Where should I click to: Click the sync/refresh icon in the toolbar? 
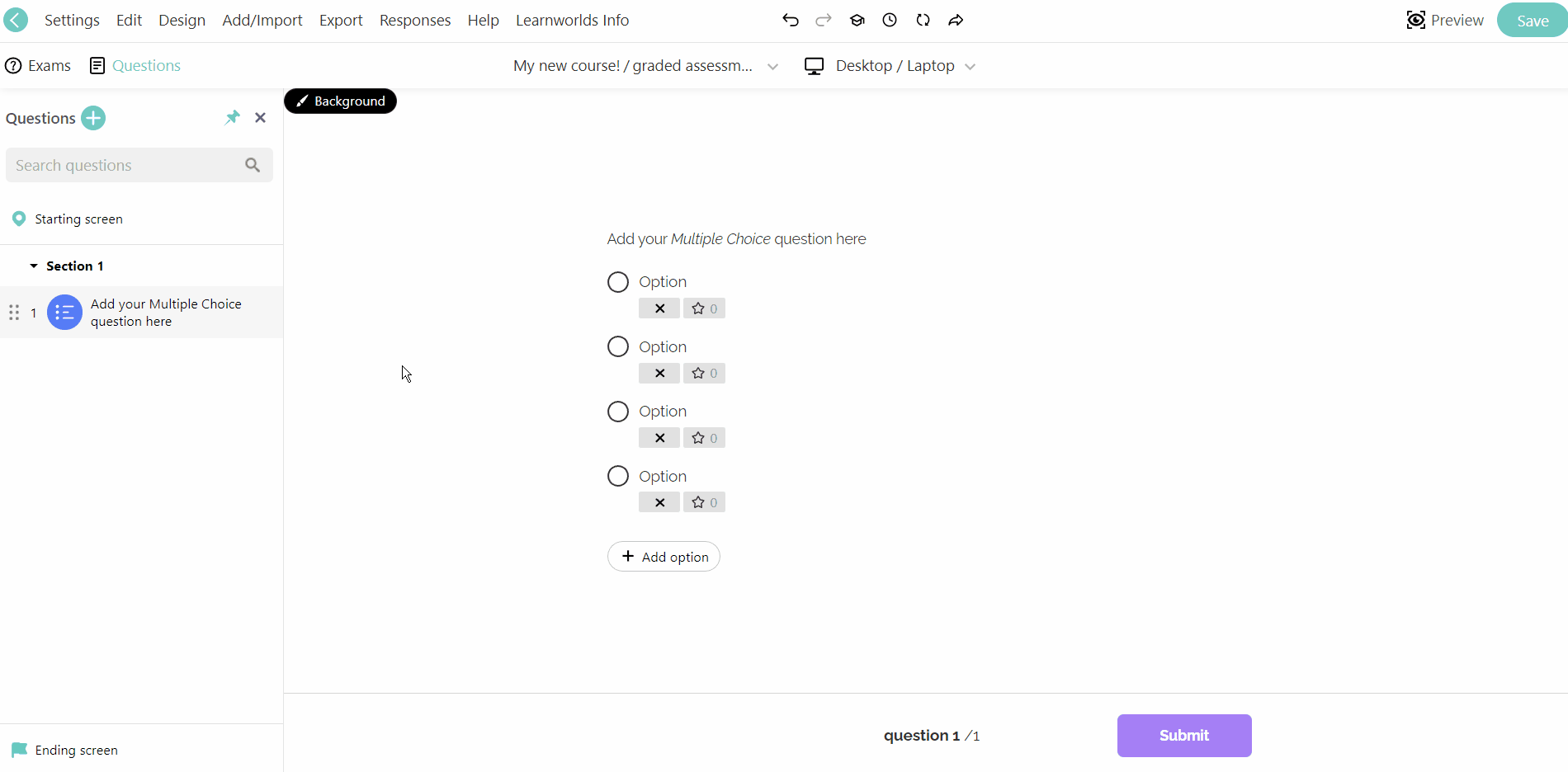coord(923,20)
